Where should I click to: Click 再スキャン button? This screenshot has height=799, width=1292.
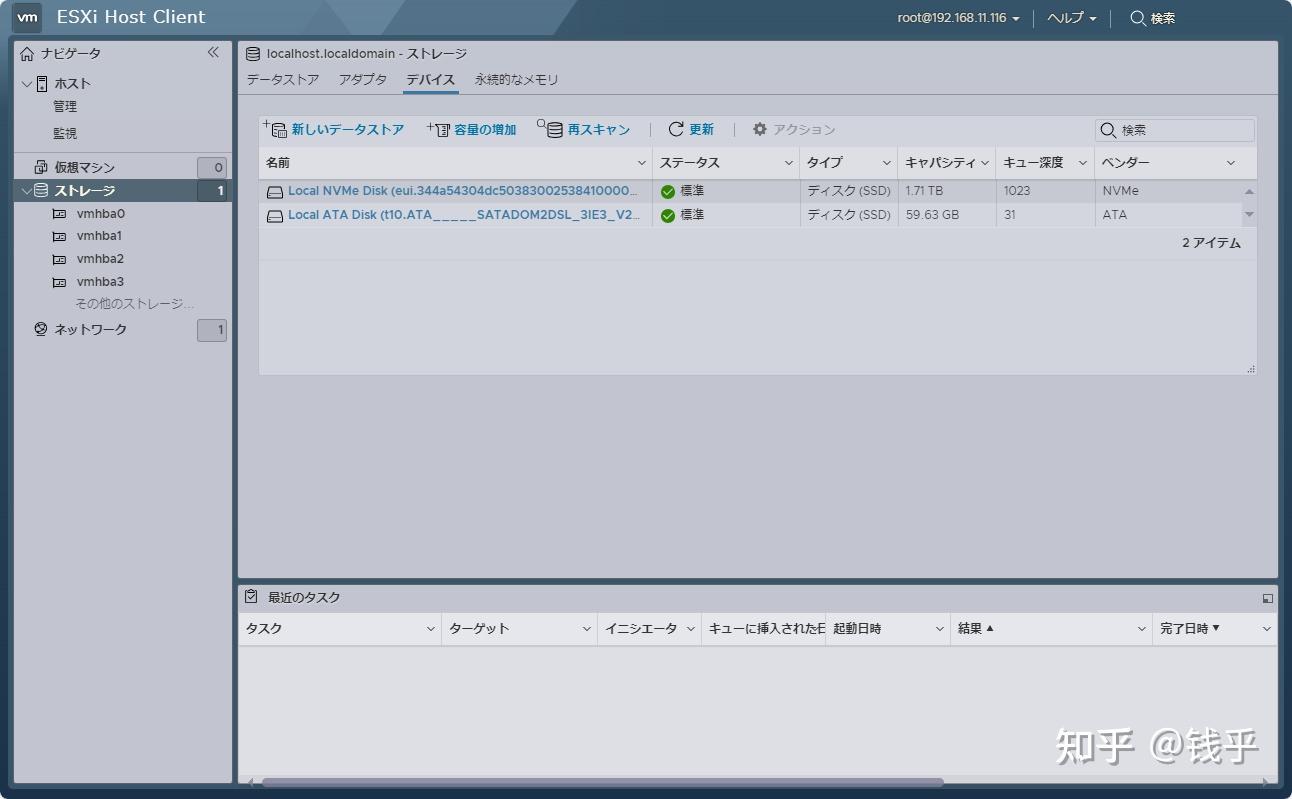click(584, 129)
